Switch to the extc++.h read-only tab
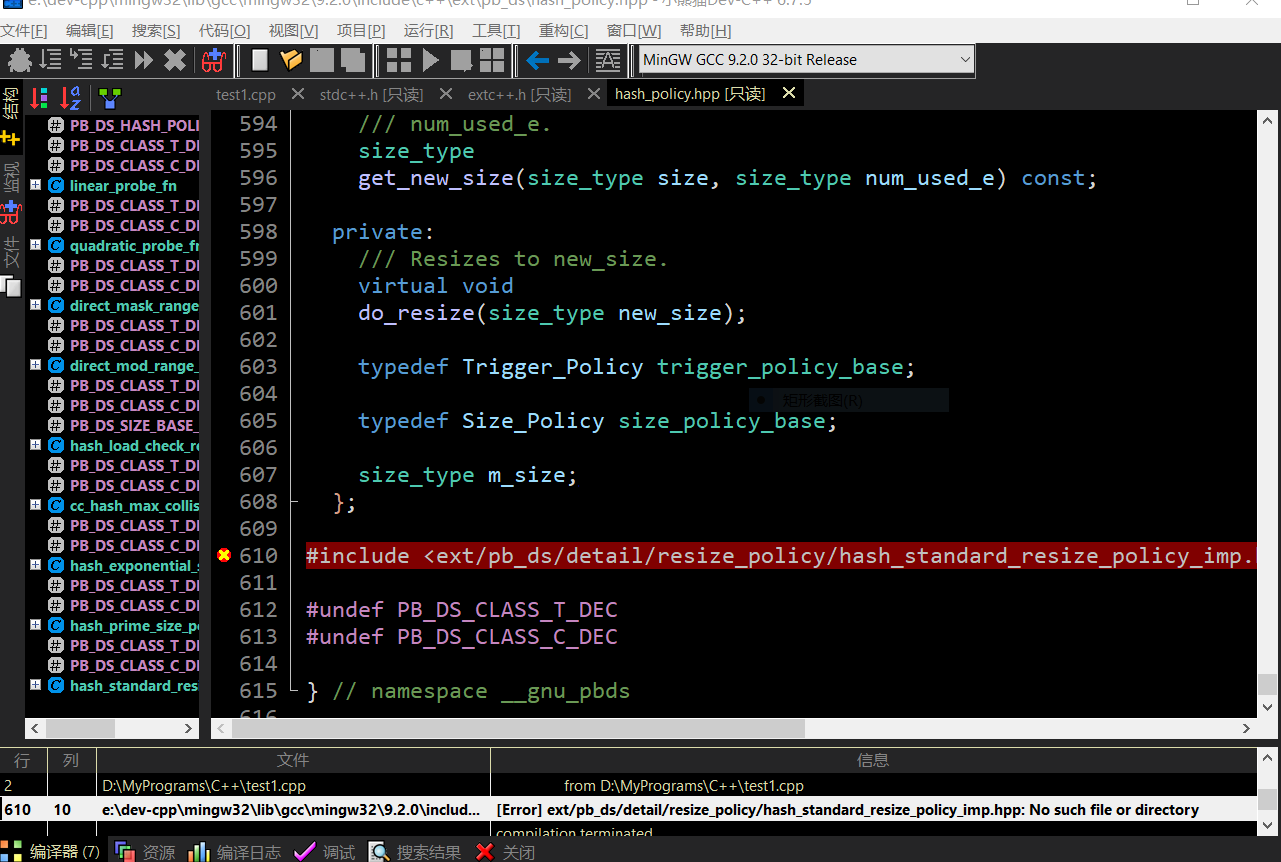 pos(519,95)
